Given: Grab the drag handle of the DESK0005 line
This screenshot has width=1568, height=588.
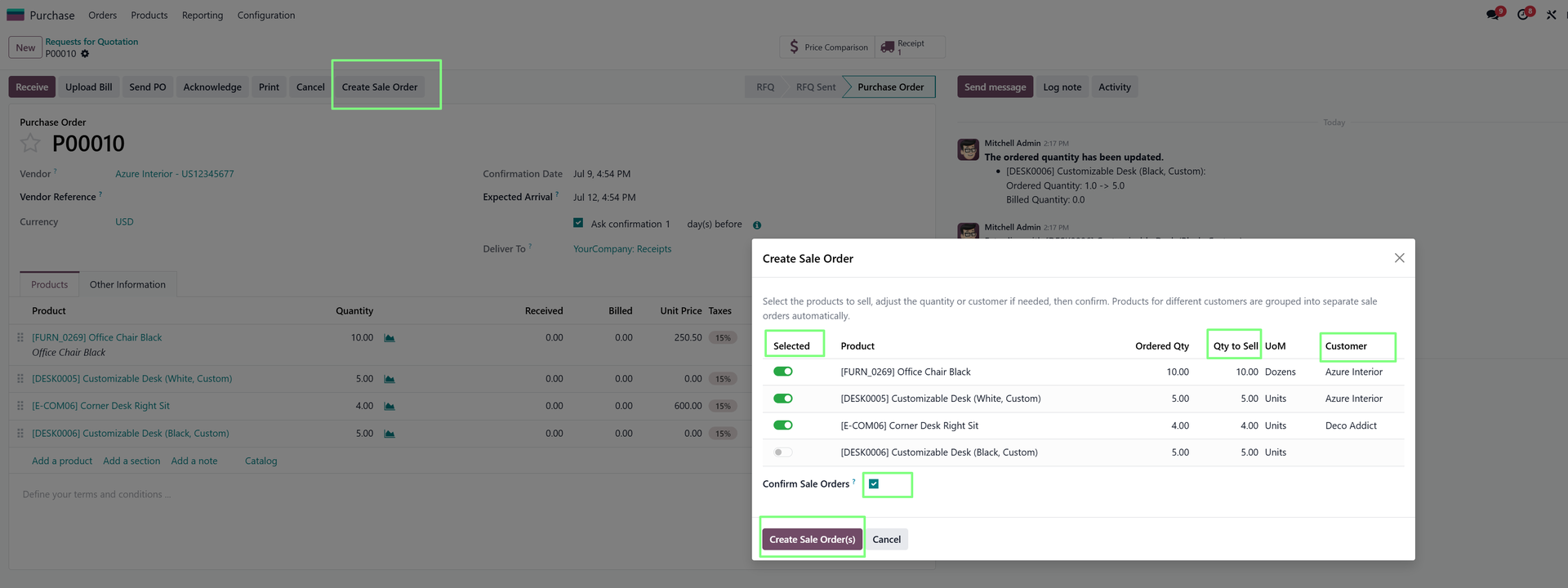Looking at the screenshot, I should click(20, 379).
